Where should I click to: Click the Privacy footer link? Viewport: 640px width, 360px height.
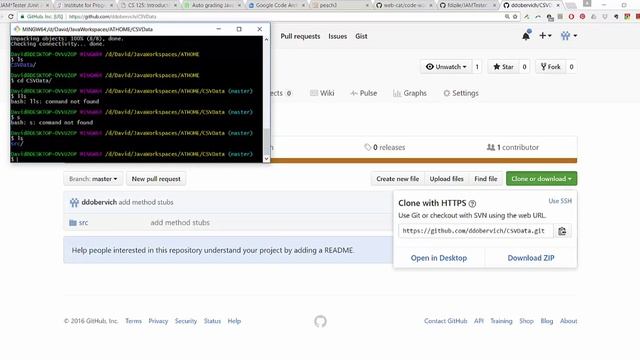pyautogui.click(x=158, y=321)
